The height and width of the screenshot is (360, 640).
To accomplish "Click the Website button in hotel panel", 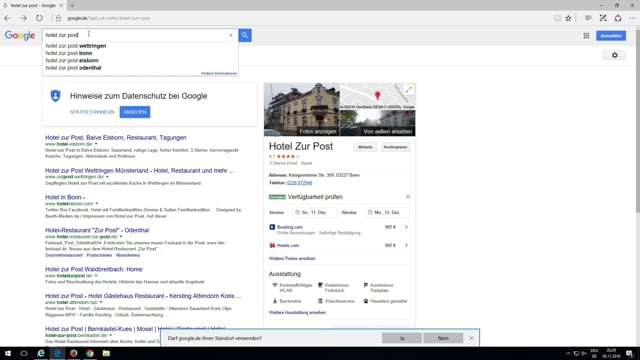I will pos(365,147).
